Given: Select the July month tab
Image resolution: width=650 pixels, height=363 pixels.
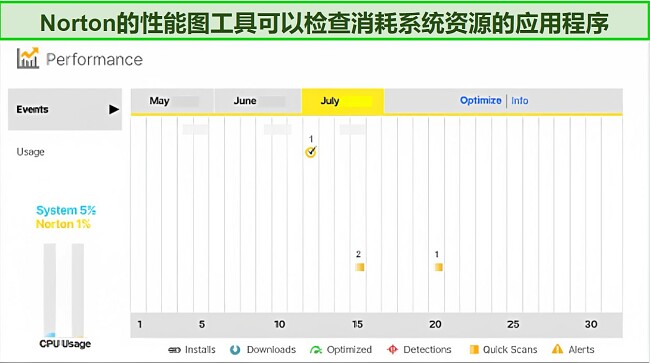Looking at the screenshot, I should pos(343,101).
